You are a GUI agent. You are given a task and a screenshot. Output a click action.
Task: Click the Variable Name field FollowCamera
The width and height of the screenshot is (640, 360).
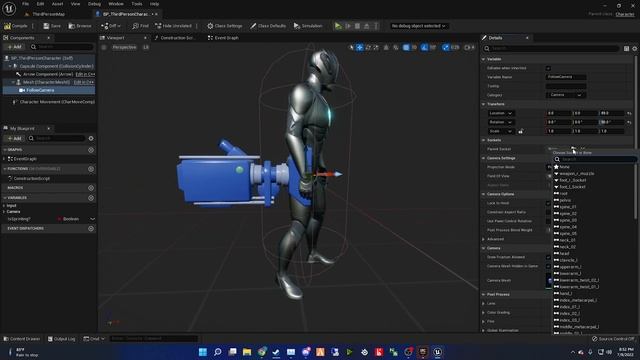pyautogui.click(x=566, y=77)
